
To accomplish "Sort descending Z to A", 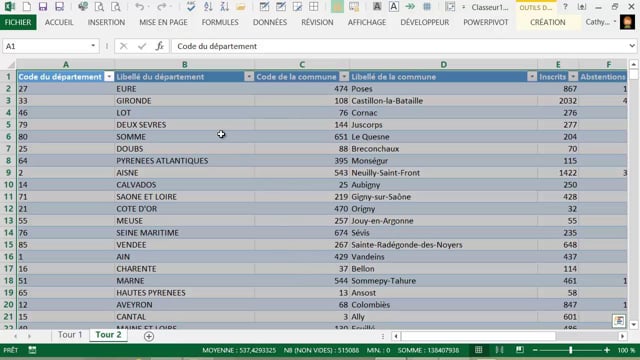I will 224,7.
